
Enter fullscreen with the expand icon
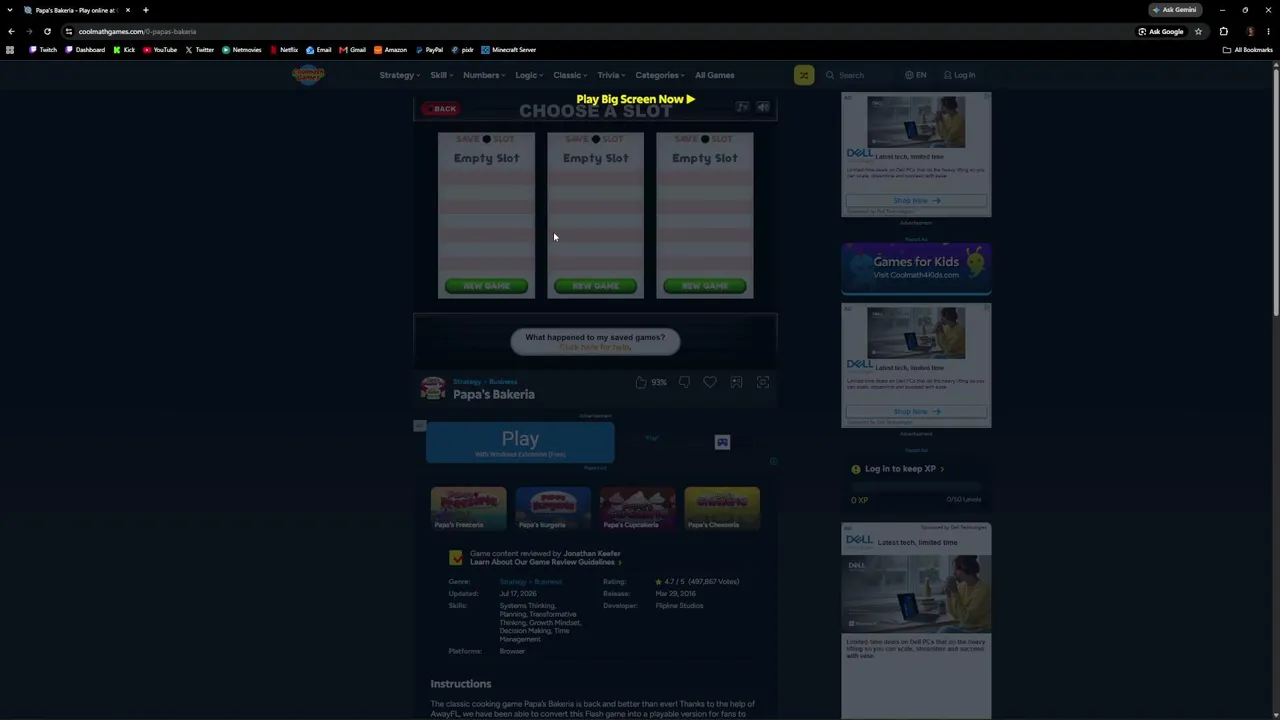click(763, 382)
